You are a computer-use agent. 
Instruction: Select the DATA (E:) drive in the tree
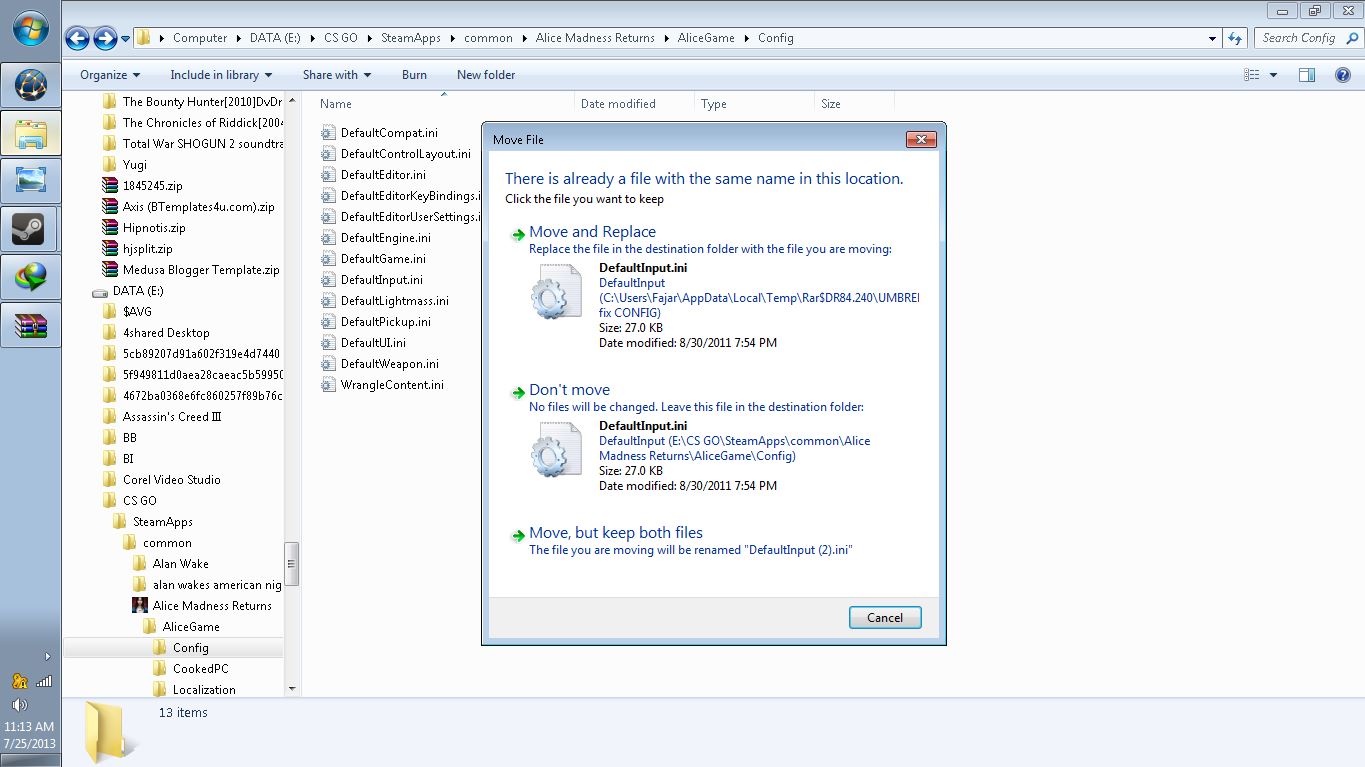(x=128, y=291)
